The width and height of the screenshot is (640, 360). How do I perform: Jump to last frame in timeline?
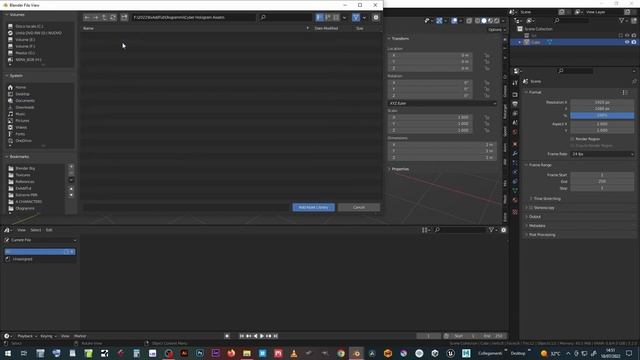click(x=276, y=336)
